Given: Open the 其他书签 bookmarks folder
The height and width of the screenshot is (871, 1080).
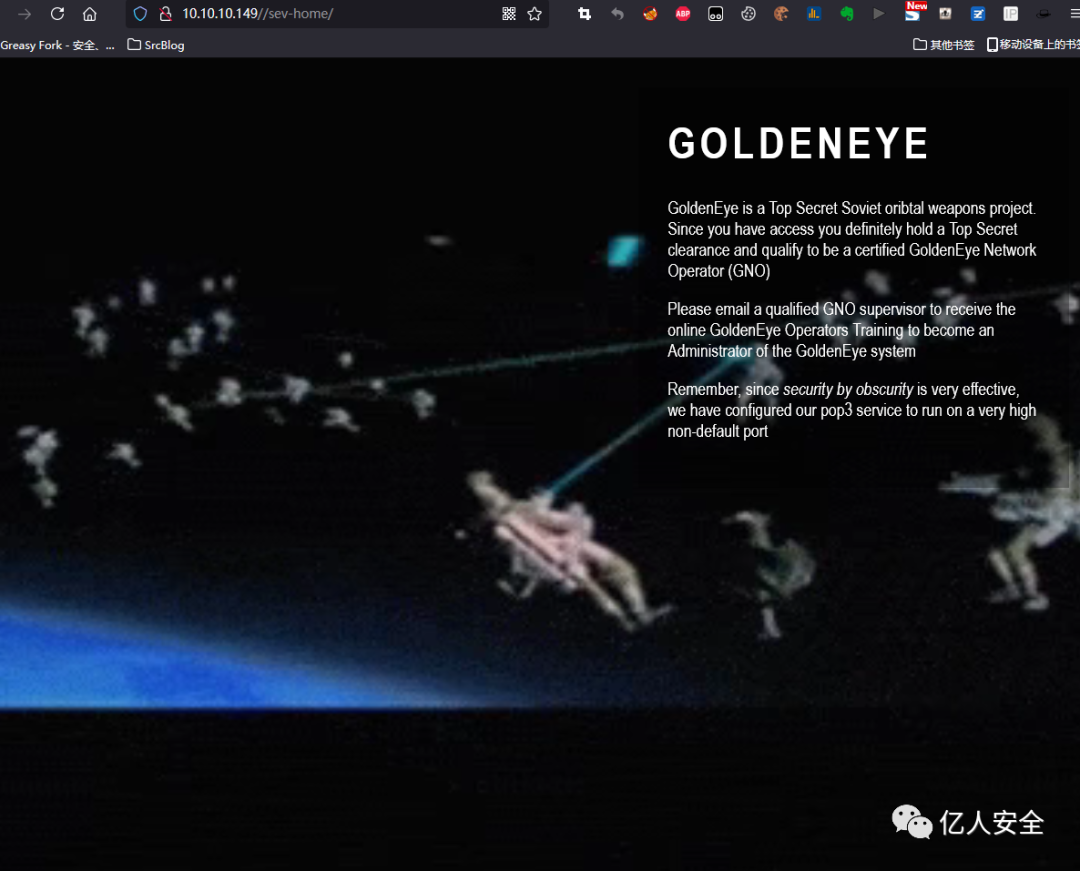Looking at the screenshot, I should pyautogui.click(x=944, y=45).
